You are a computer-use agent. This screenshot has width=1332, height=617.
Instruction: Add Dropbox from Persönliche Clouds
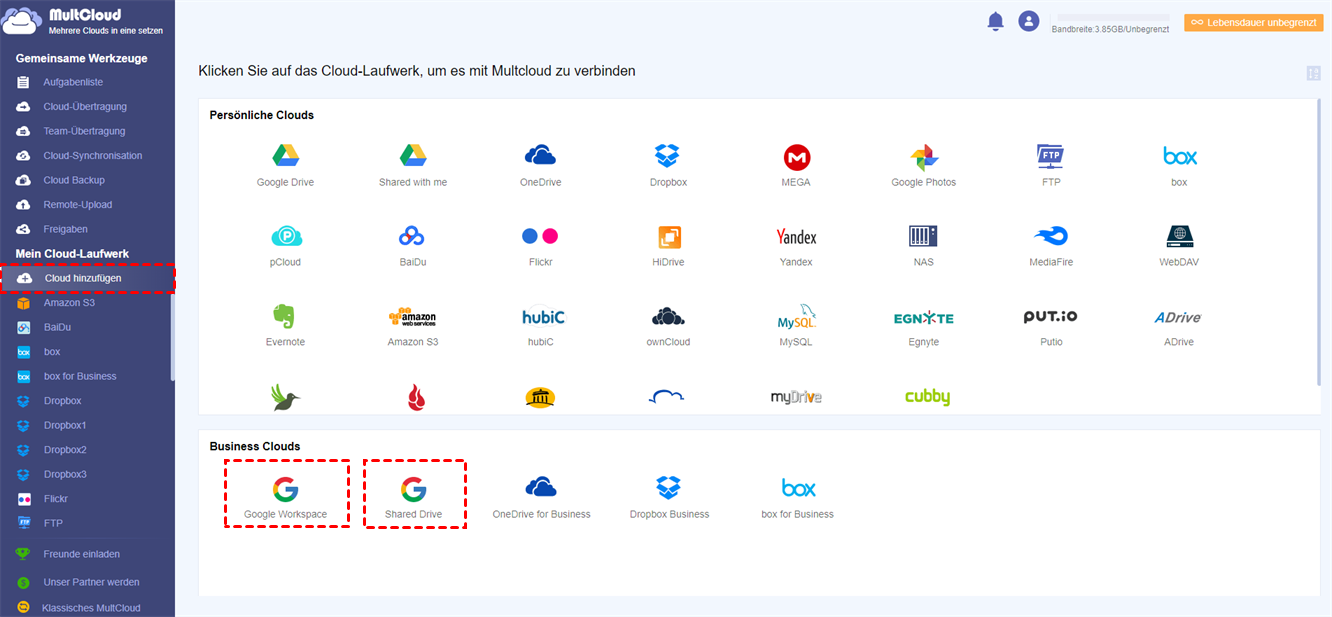point(667,156)
